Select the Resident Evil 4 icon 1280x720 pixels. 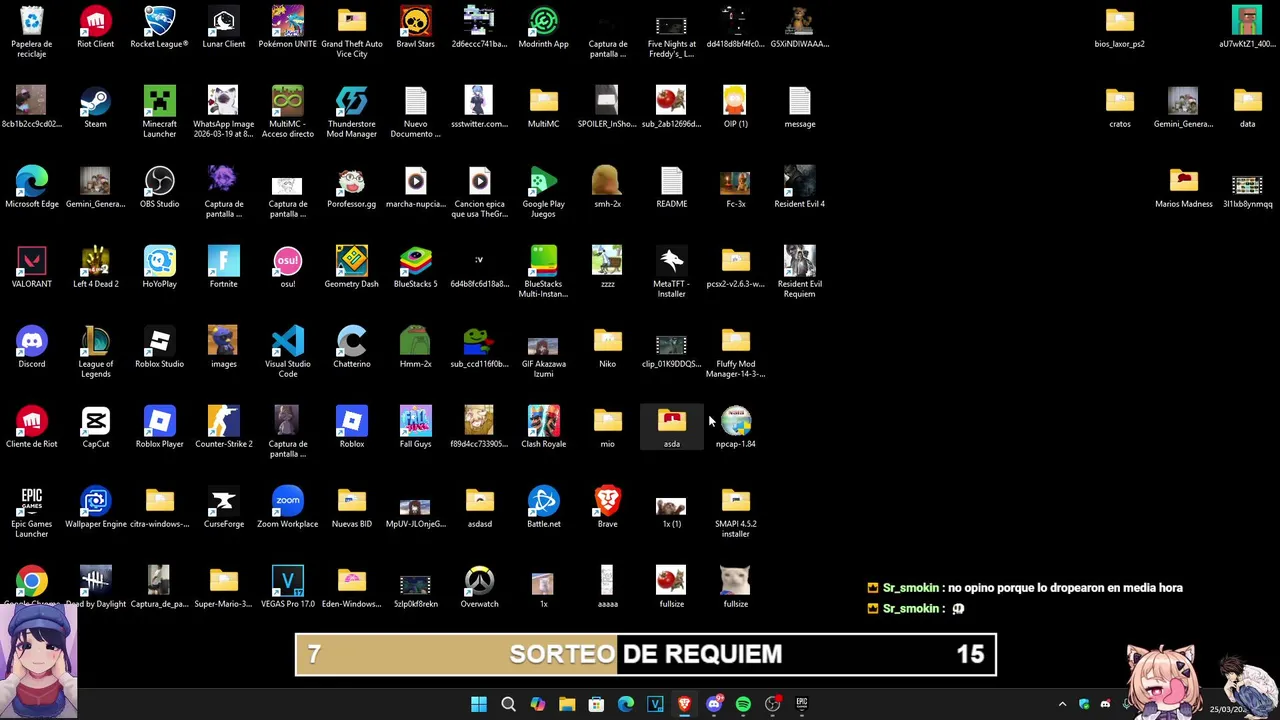[800, 182]
